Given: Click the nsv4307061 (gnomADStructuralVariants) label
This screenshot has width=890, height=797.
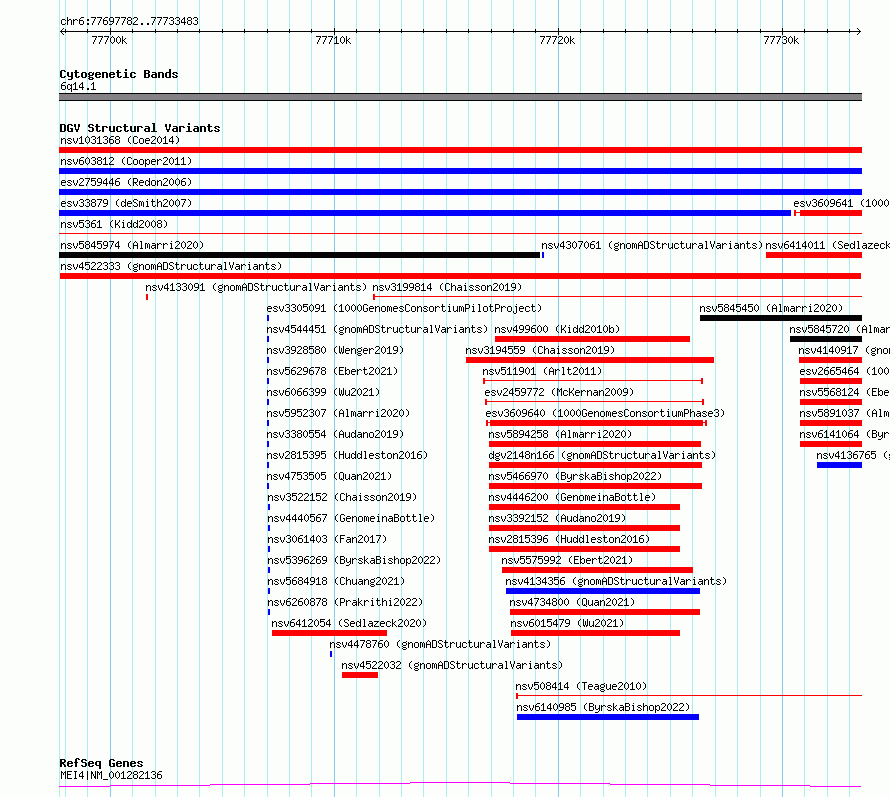Looking at the screenshot, I should (x=652, y=245).
